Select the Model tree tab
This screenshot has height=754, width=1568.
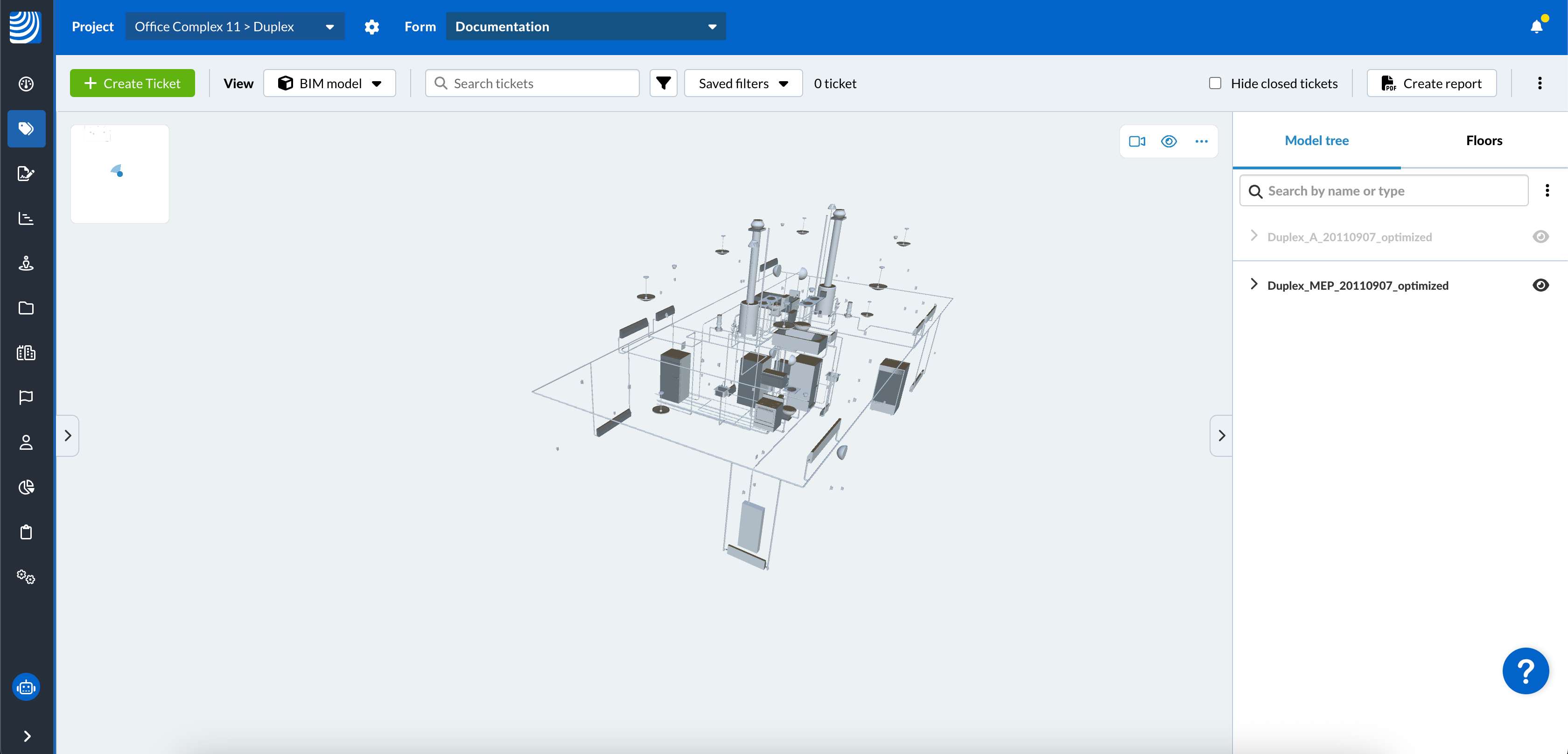[x=1316, y=140]
